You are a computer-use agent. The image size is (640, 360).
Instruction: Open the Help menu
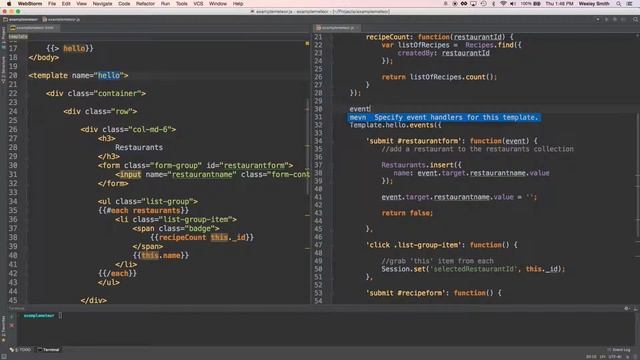click(x=238, y=4)
